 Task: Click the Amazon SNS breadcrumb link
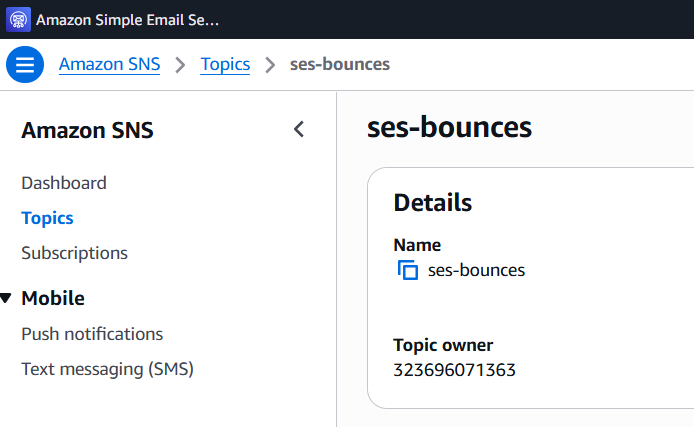[x=109, y=65]
